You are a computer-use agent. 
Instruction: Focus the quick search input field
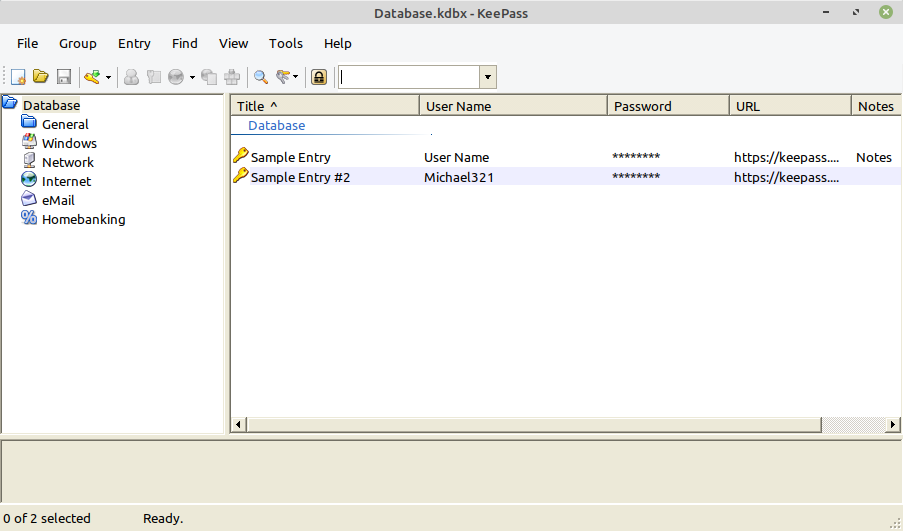click(x=409, y=77)
